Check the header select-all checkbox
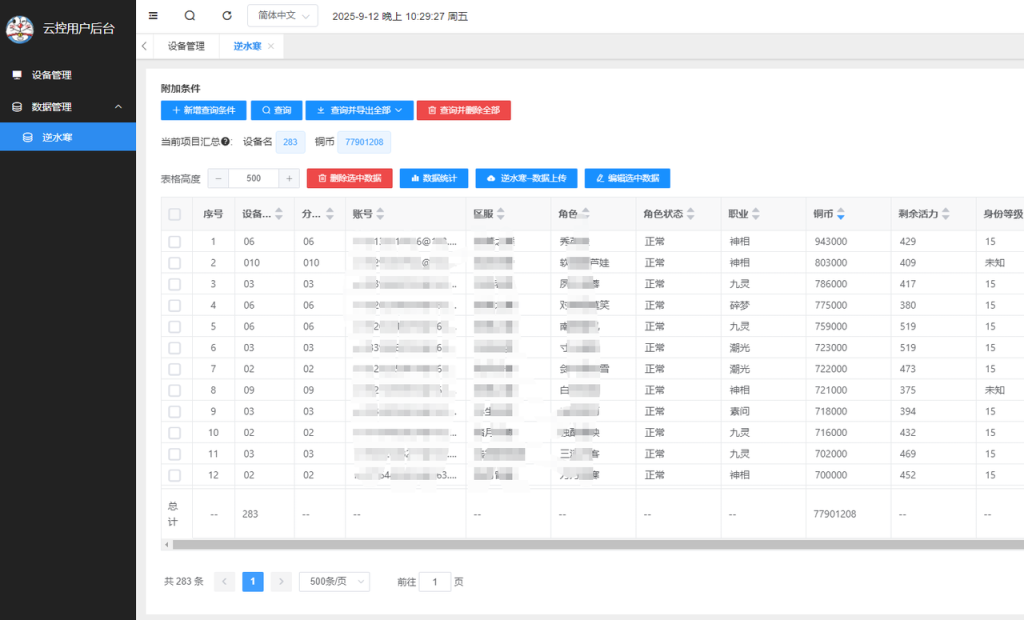 (x=175, y=214)
